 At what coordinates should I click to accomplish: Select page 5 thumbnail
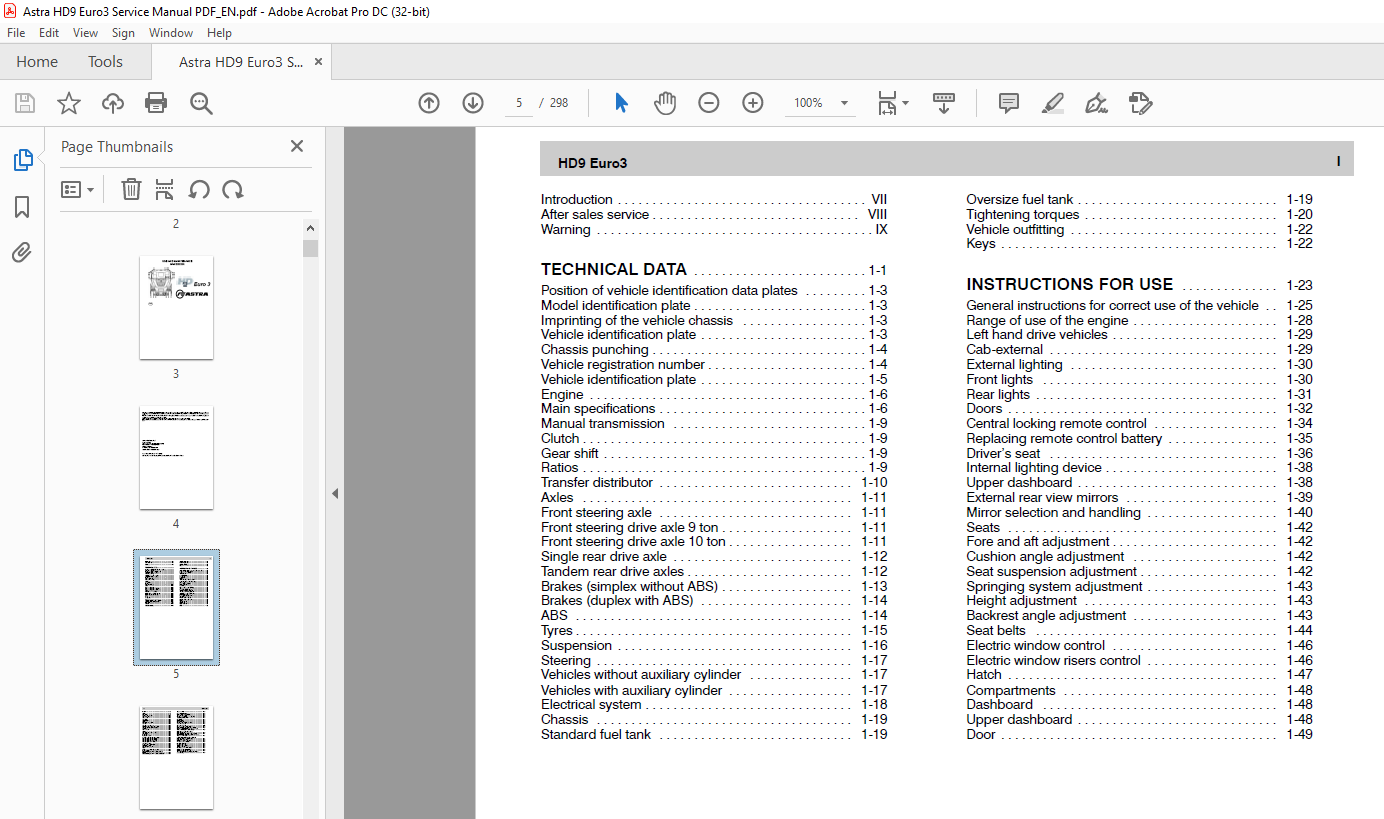pos(176,607)
